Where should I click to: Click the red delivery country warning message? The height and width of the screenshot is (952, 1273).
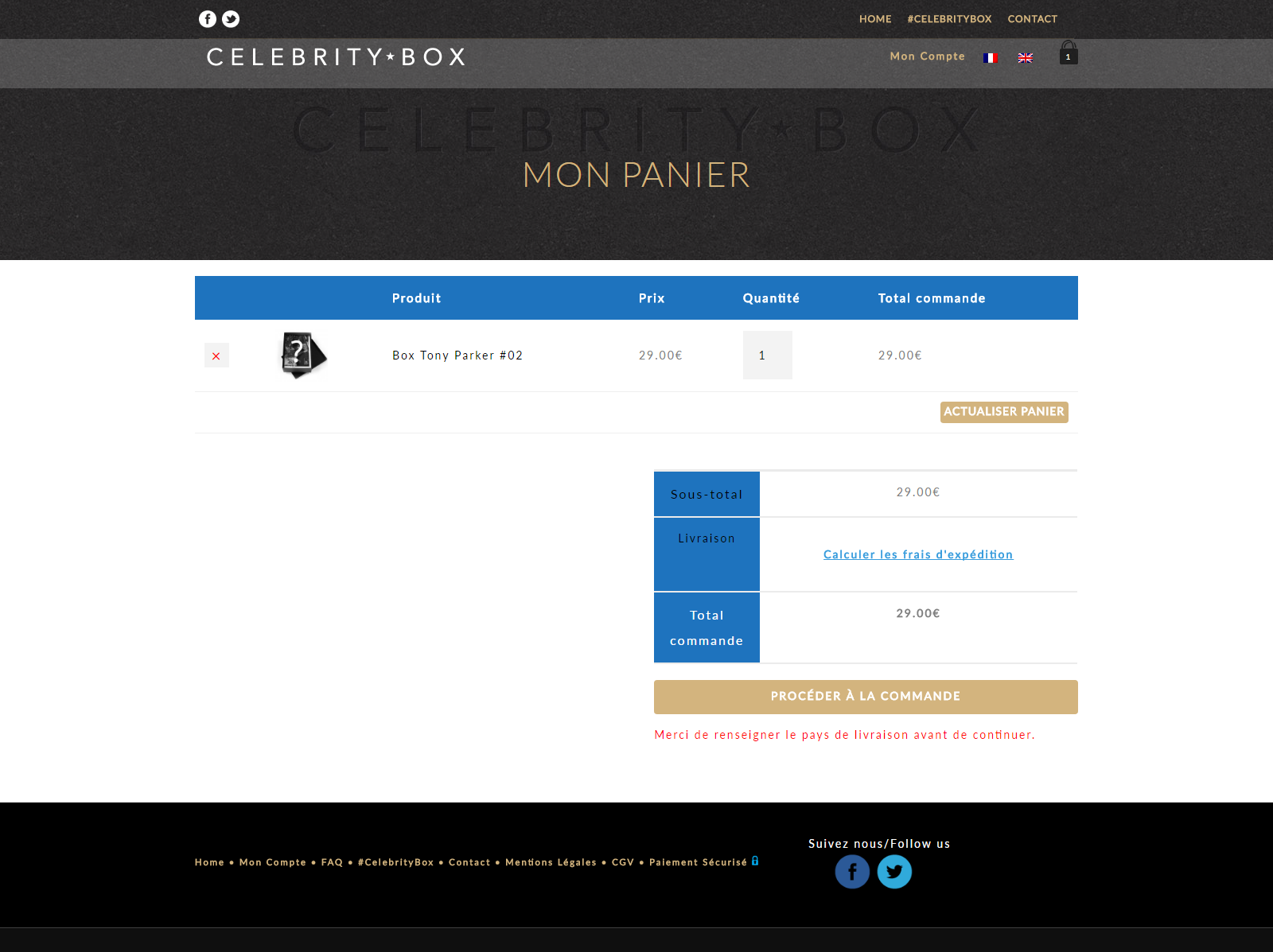(x=845, y=735)
